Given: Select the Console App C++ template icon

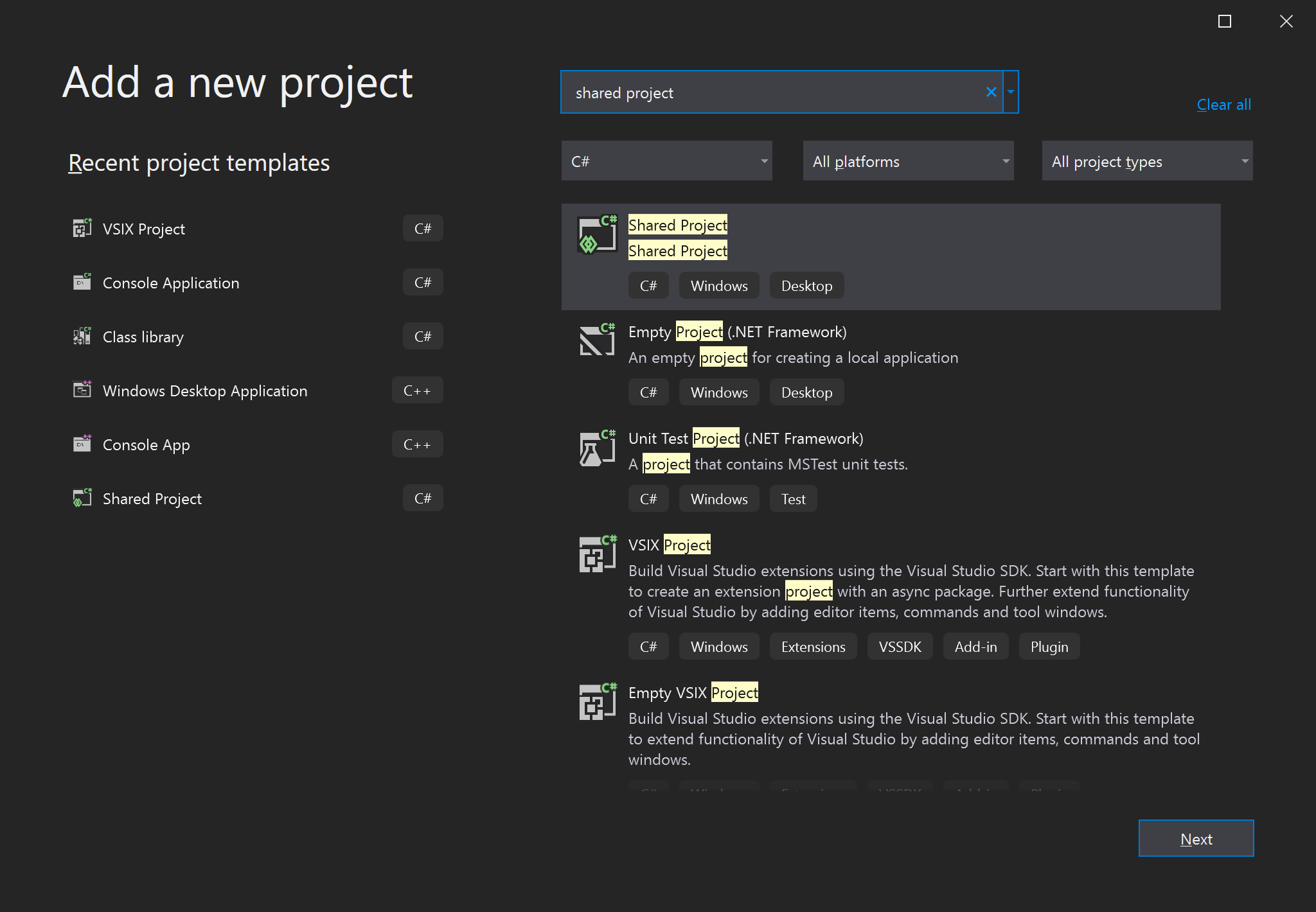Looking at the screenshot, I should point(82,444).
